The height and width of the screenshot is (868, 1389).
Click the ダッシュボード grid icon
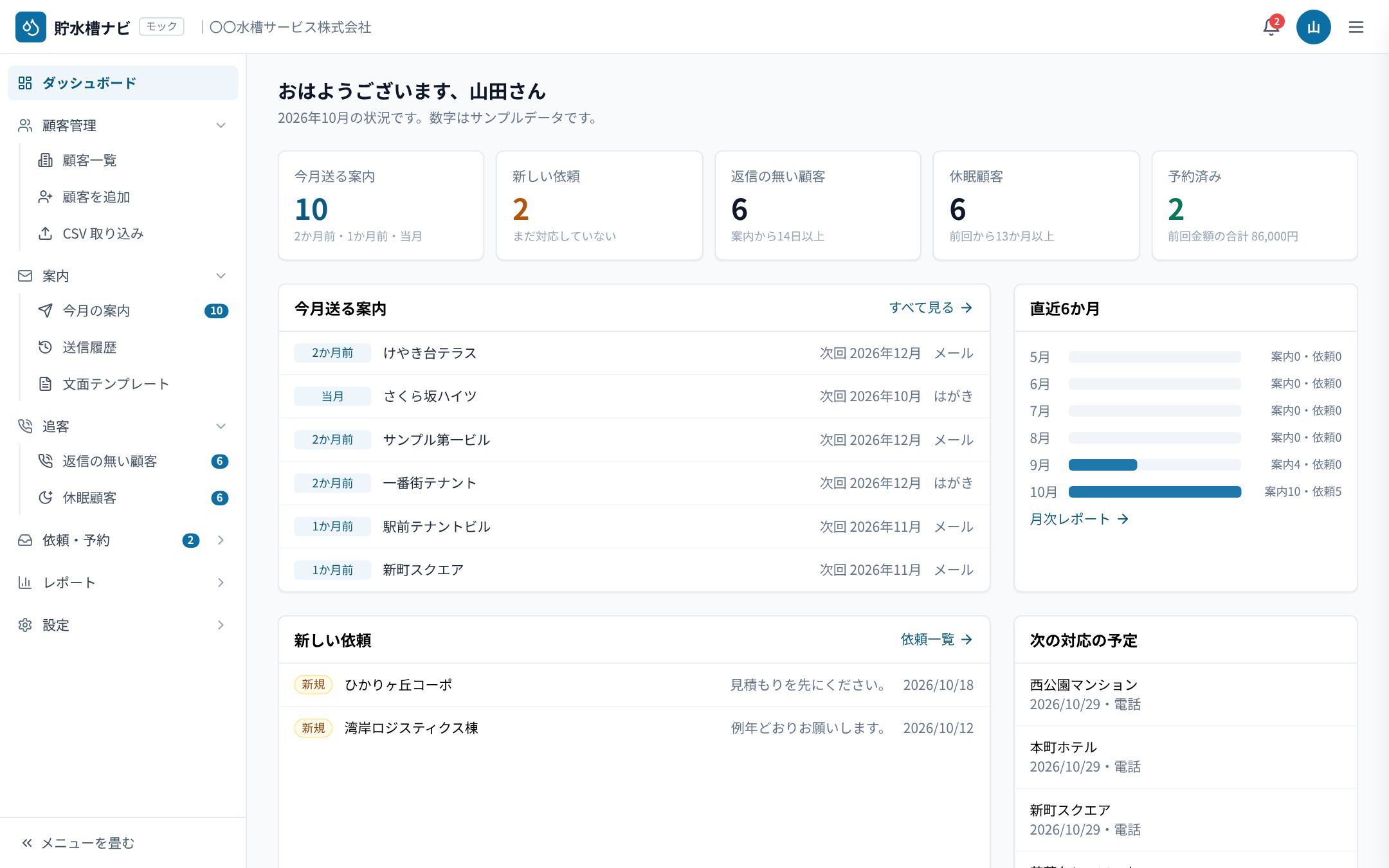25,83
